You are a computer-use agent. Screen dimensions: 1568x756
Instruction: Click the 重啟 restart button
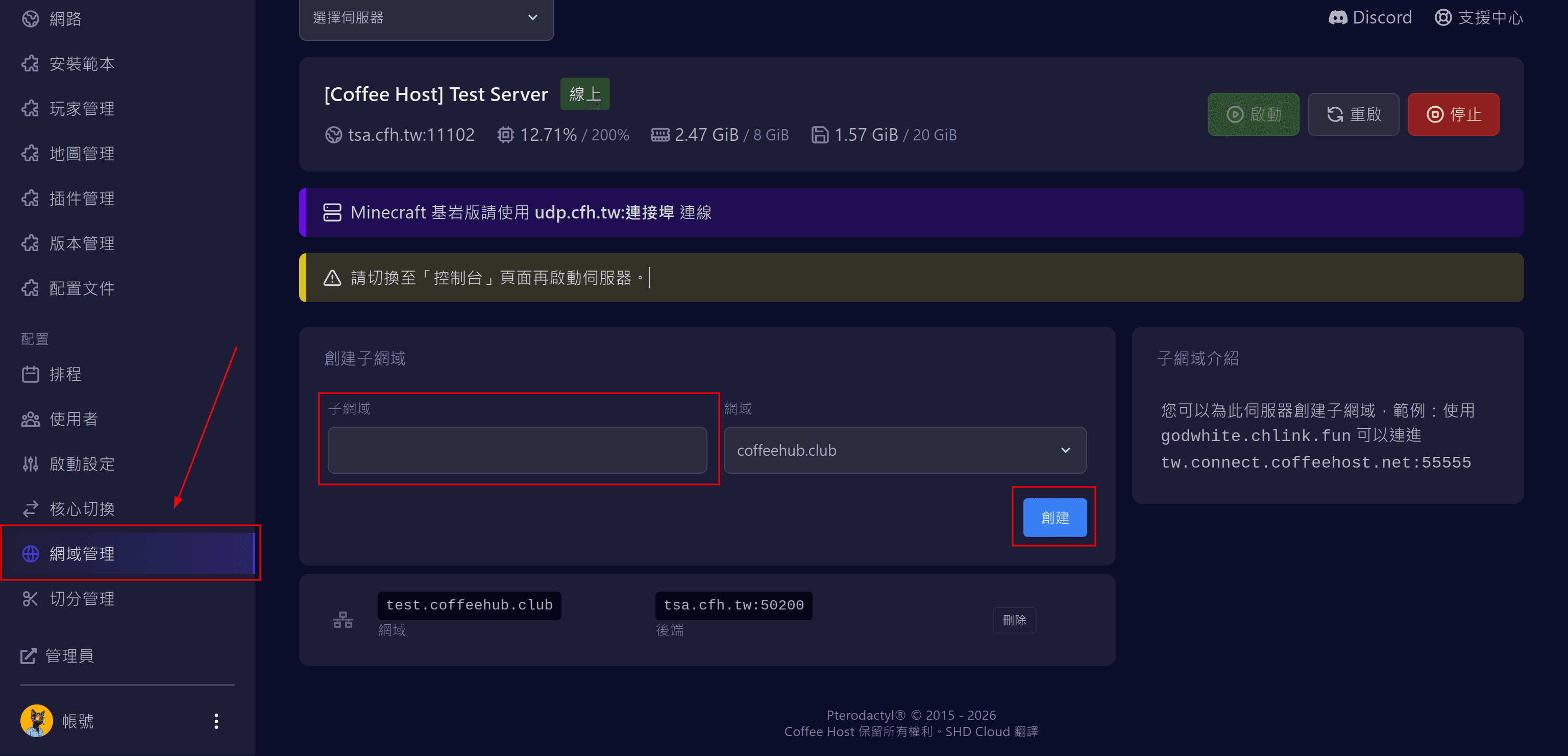tap(1353, 114)
